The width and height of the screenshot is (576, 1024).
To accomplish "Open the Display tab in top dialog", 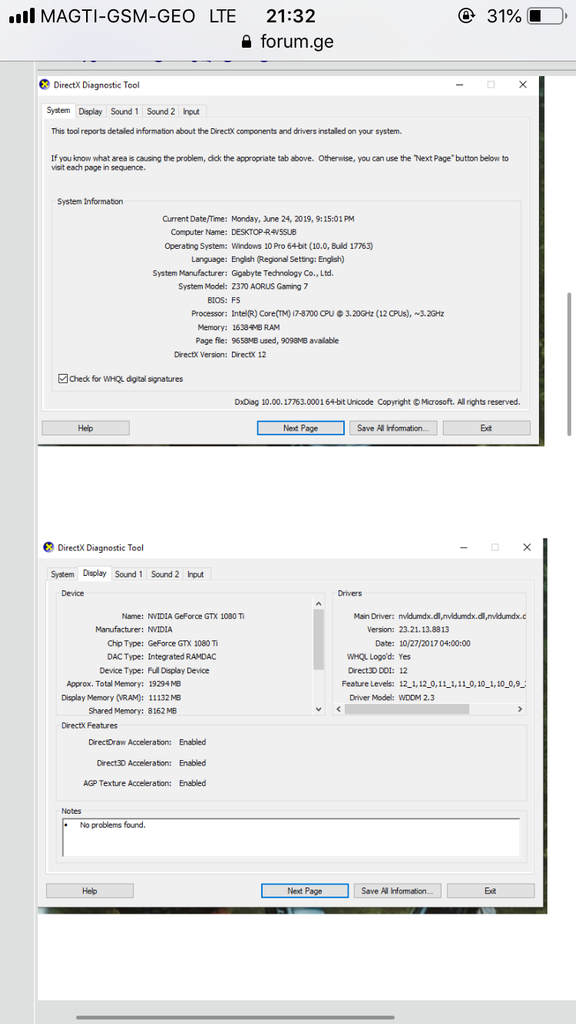I will 91,112.
